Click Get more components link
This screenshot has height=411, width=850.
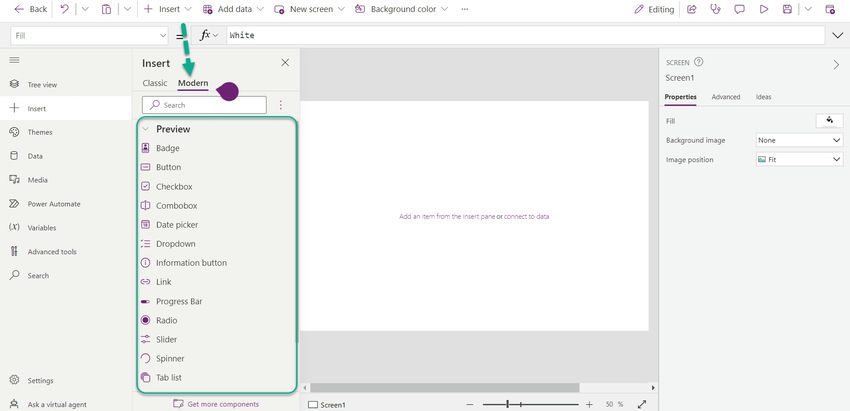click(216, 404)
